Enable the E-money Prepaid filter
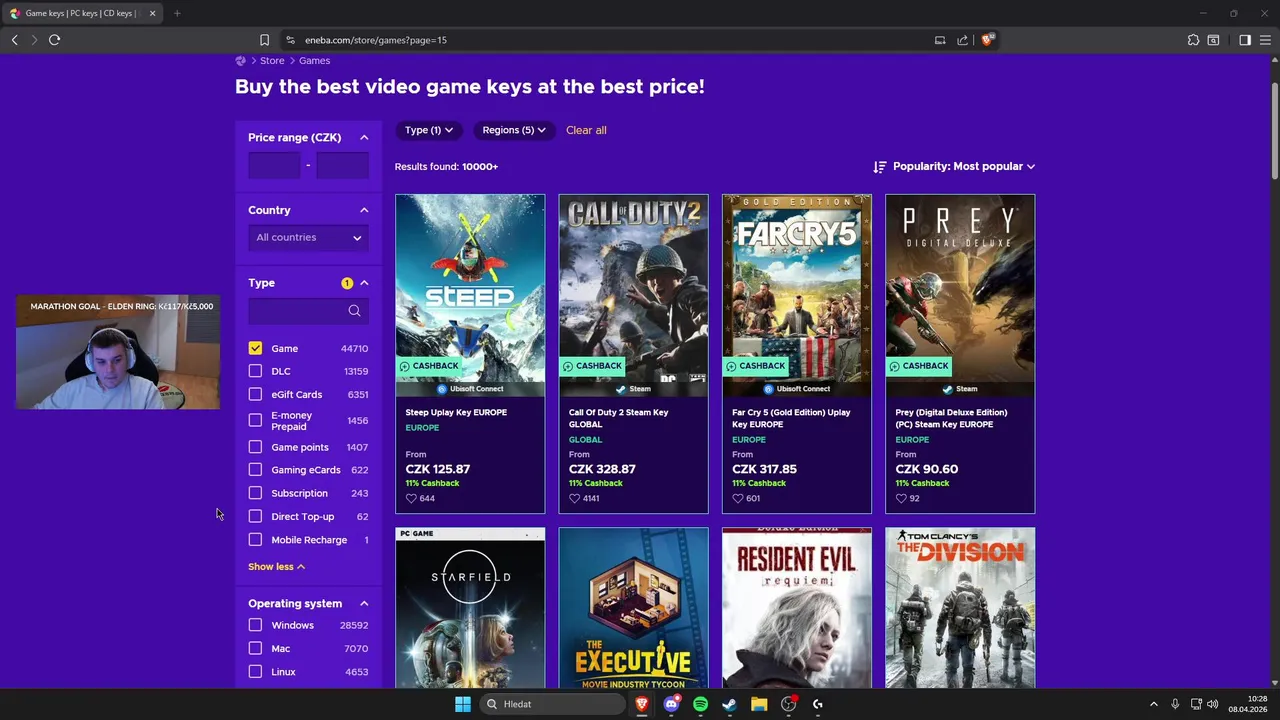The image size is (1280, 720). pos(255,420)
